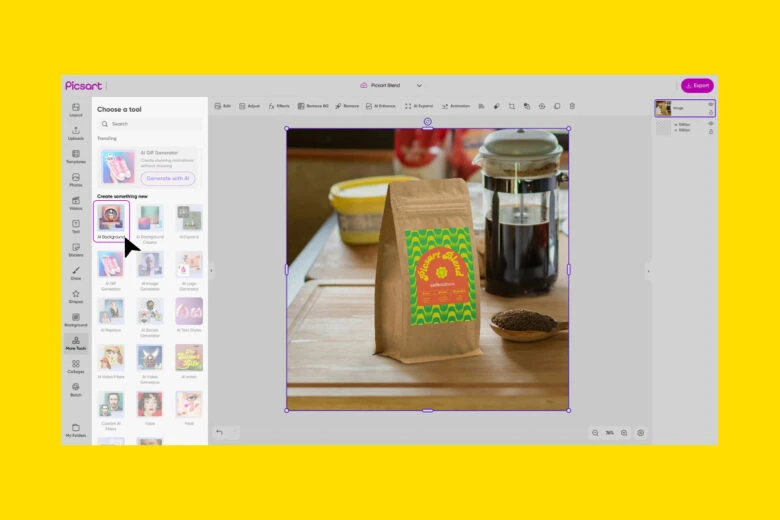Image resolution: width=780 pixels, height=520 pixels.
Task: Select the Draw tool in the sidebar
Action: [76, 272]
